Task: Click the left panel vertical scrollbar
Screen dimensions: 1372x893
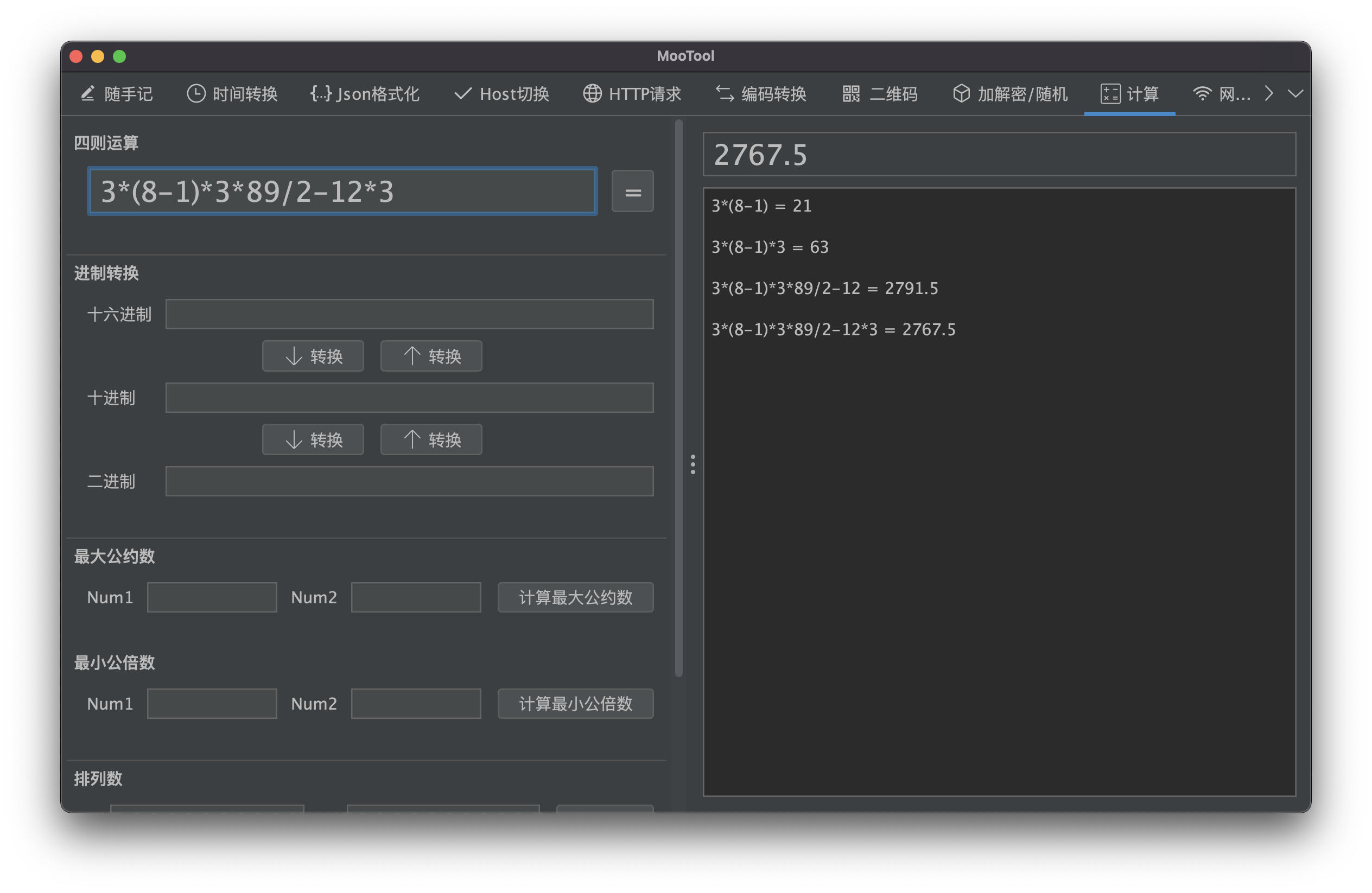Action: [x=678, y=398]
